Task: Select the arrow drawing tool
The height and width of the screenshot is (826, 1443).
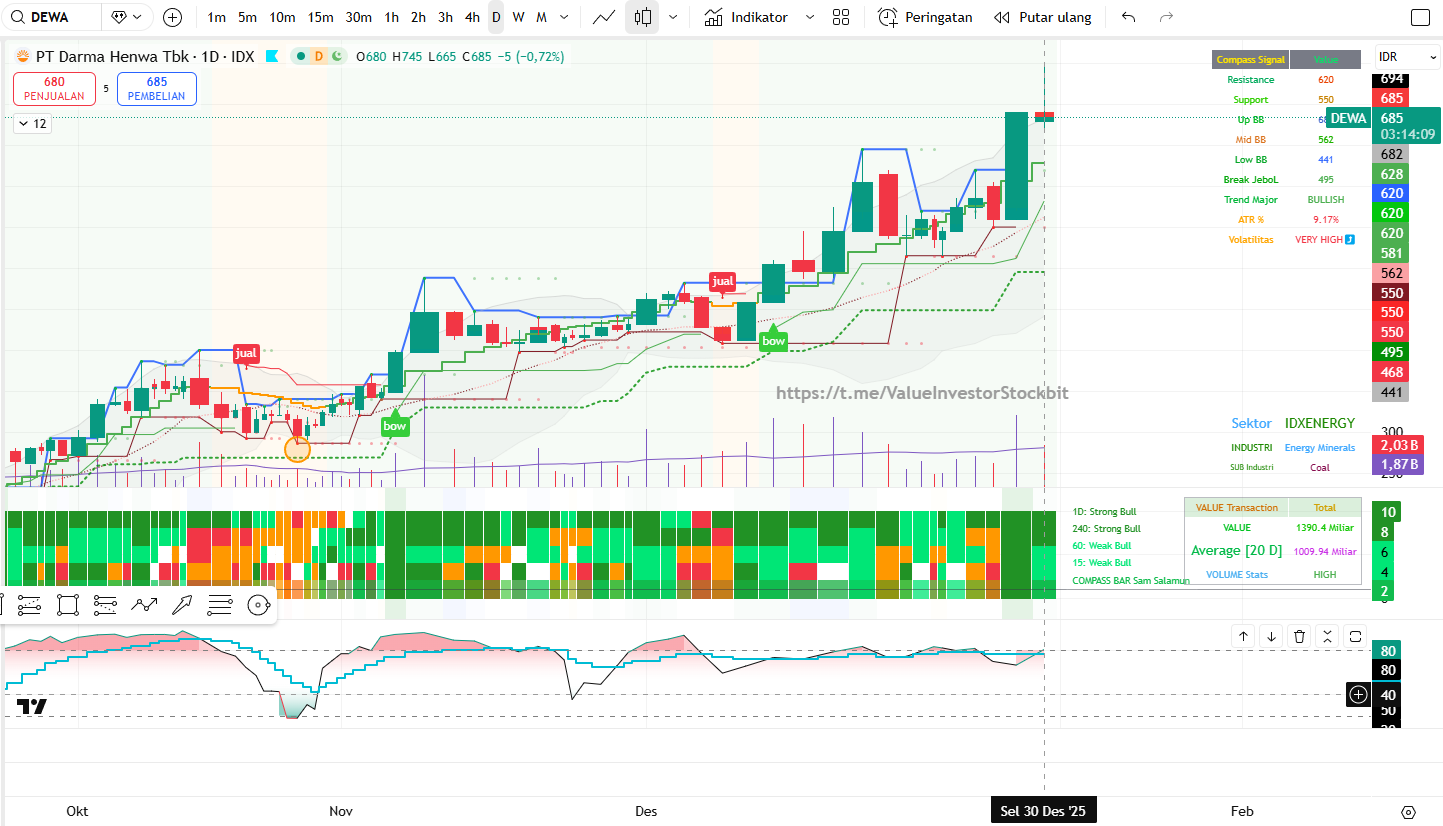Action: [182, 604]
